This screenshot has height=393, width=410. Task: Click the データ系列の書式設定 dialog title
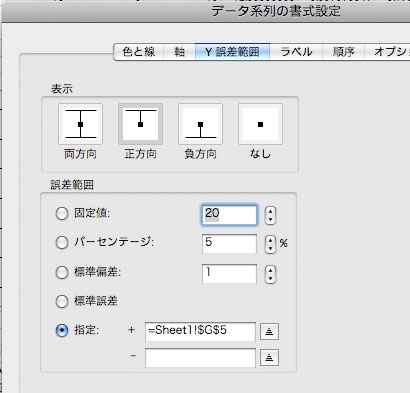point(276,11)
